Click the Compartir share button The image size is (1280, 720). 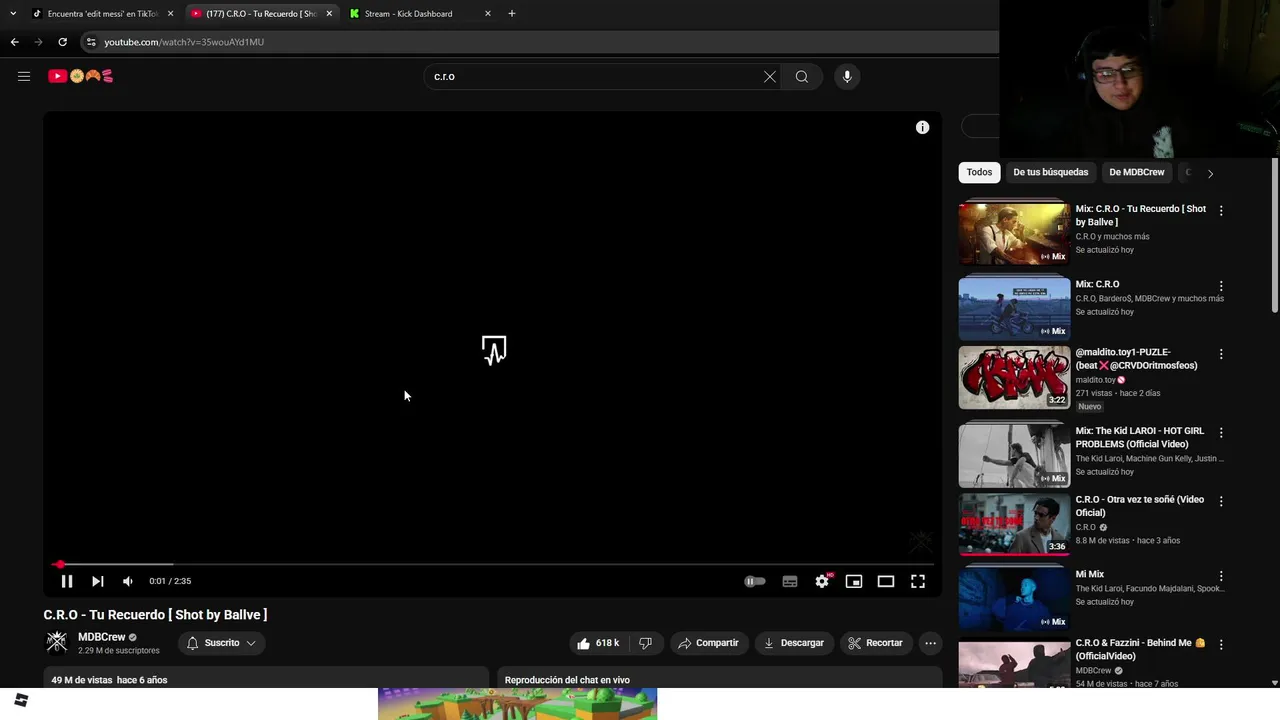point(708,643)
